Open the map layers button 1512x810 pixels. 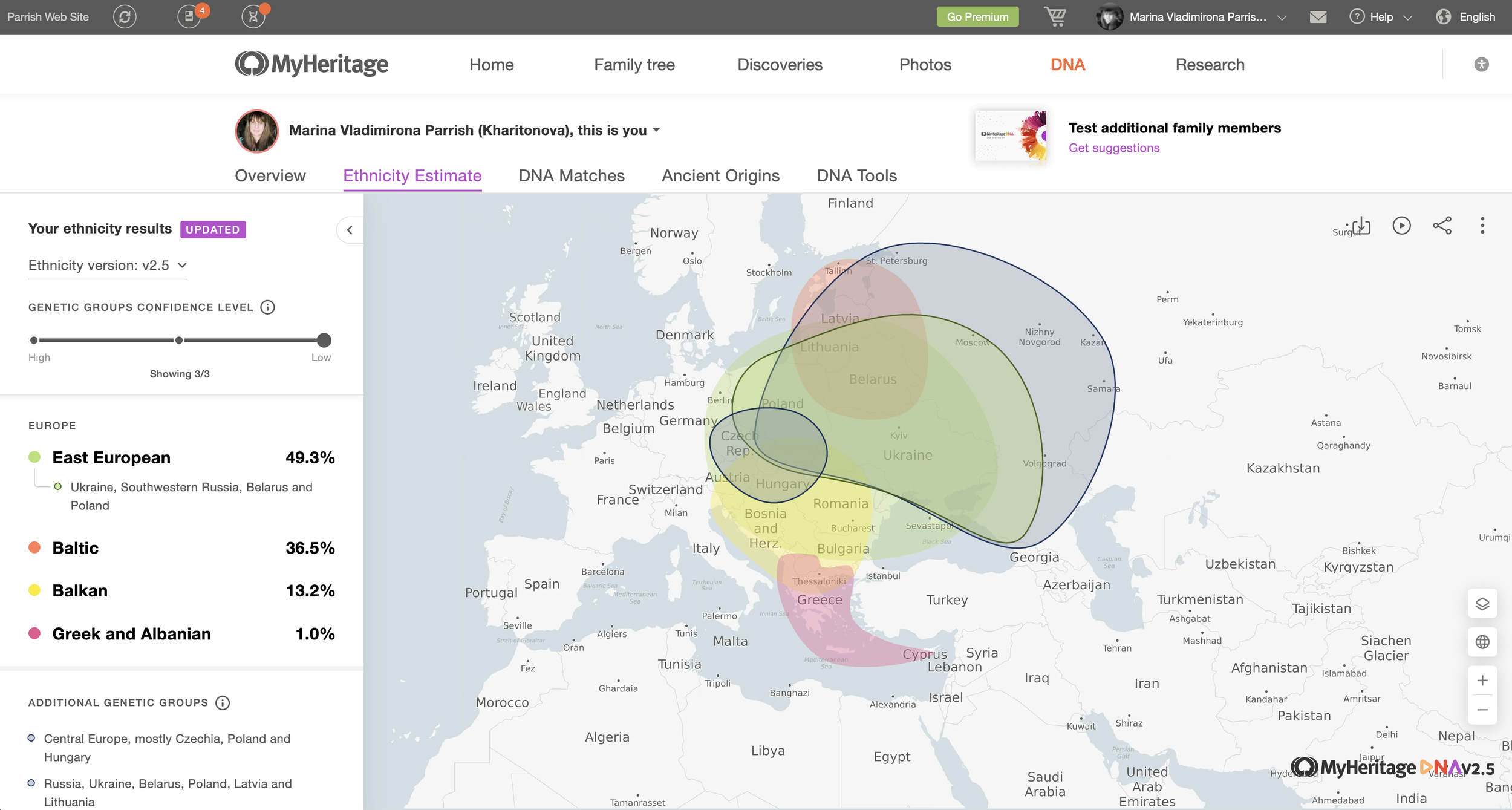click(1482, 604)
